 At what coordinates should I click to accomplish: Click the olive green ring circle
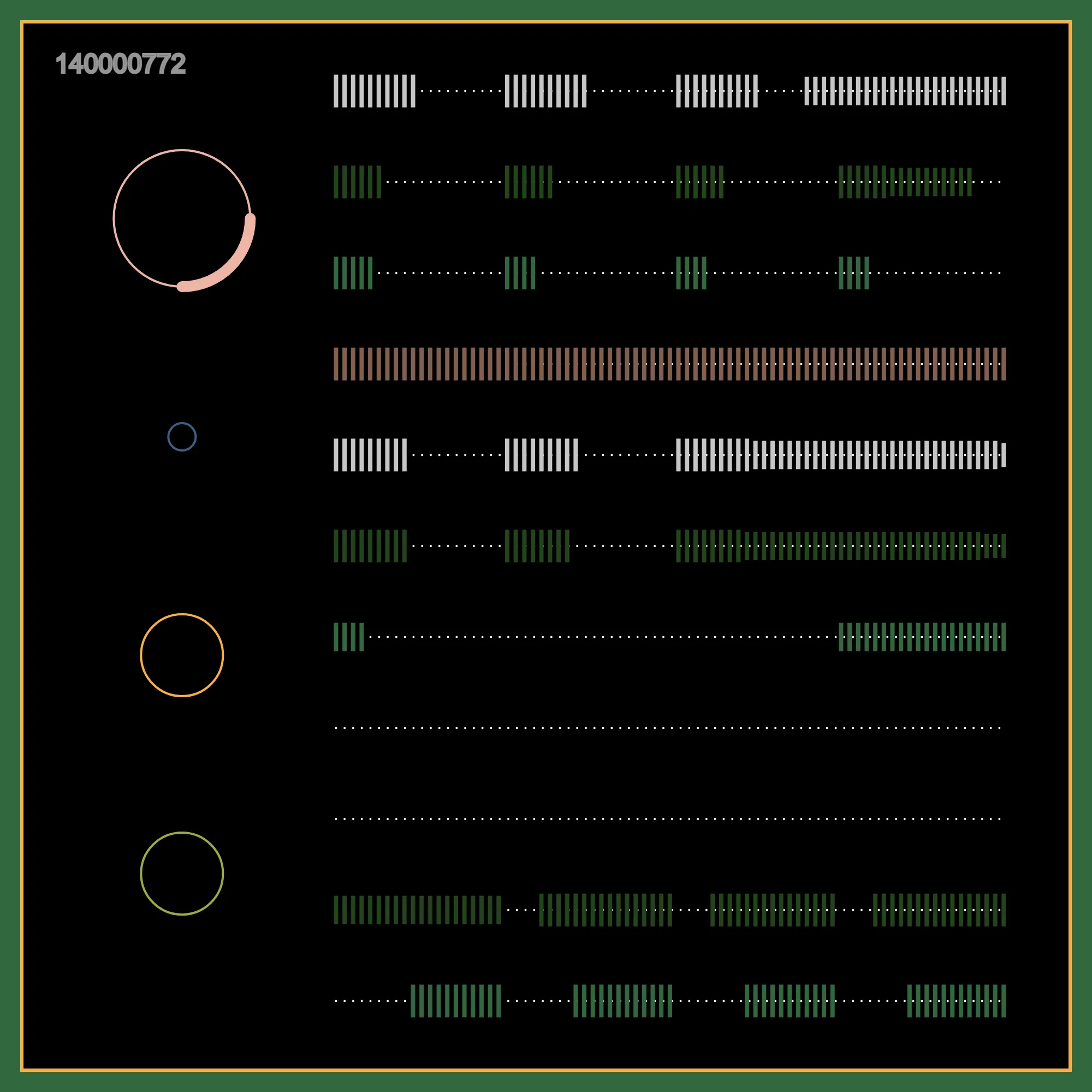pyautogui.click(x=182, y=873)
